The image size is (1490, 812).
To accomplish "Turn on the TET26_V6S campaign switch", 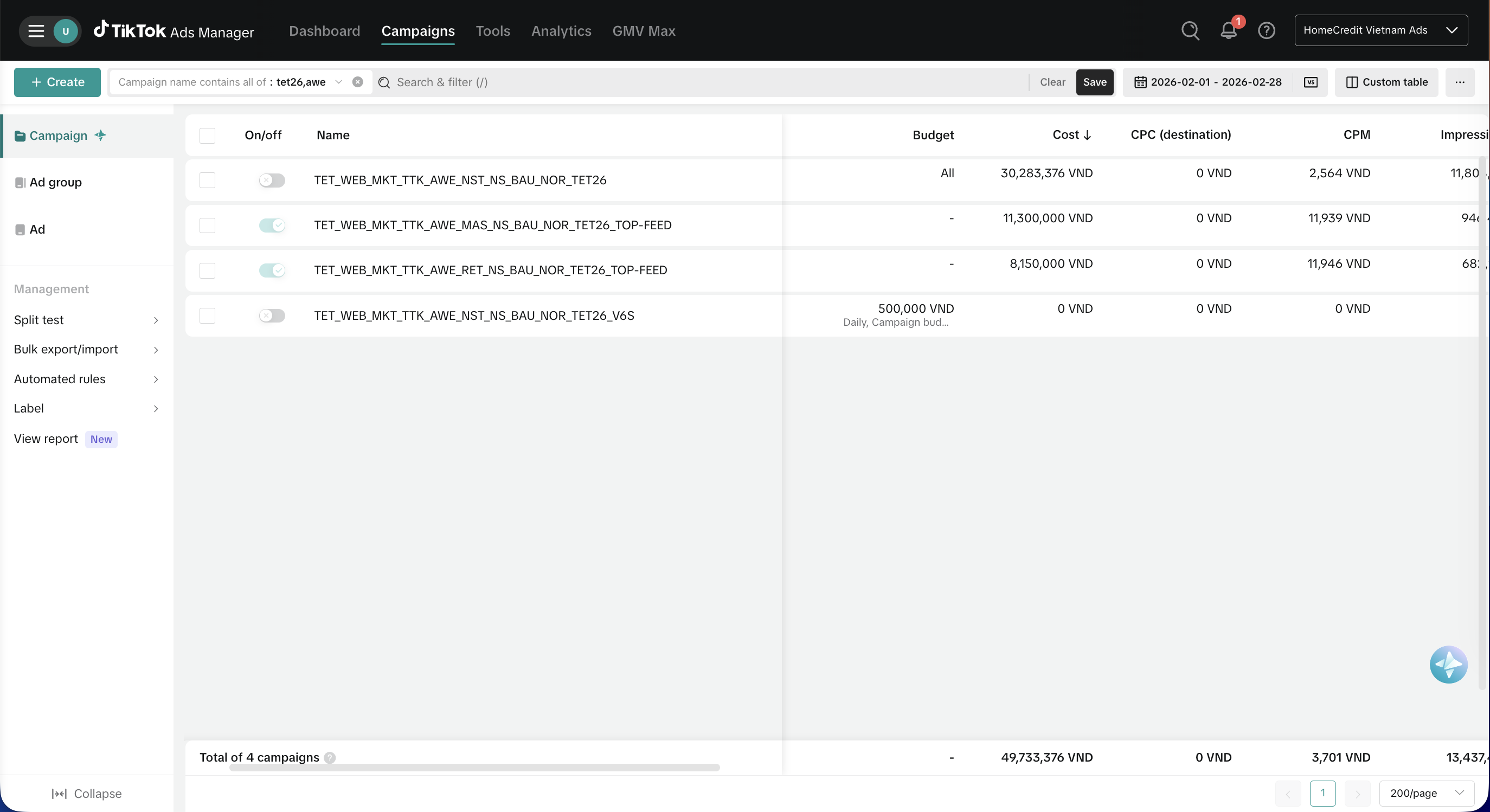I will pos(272,315).
